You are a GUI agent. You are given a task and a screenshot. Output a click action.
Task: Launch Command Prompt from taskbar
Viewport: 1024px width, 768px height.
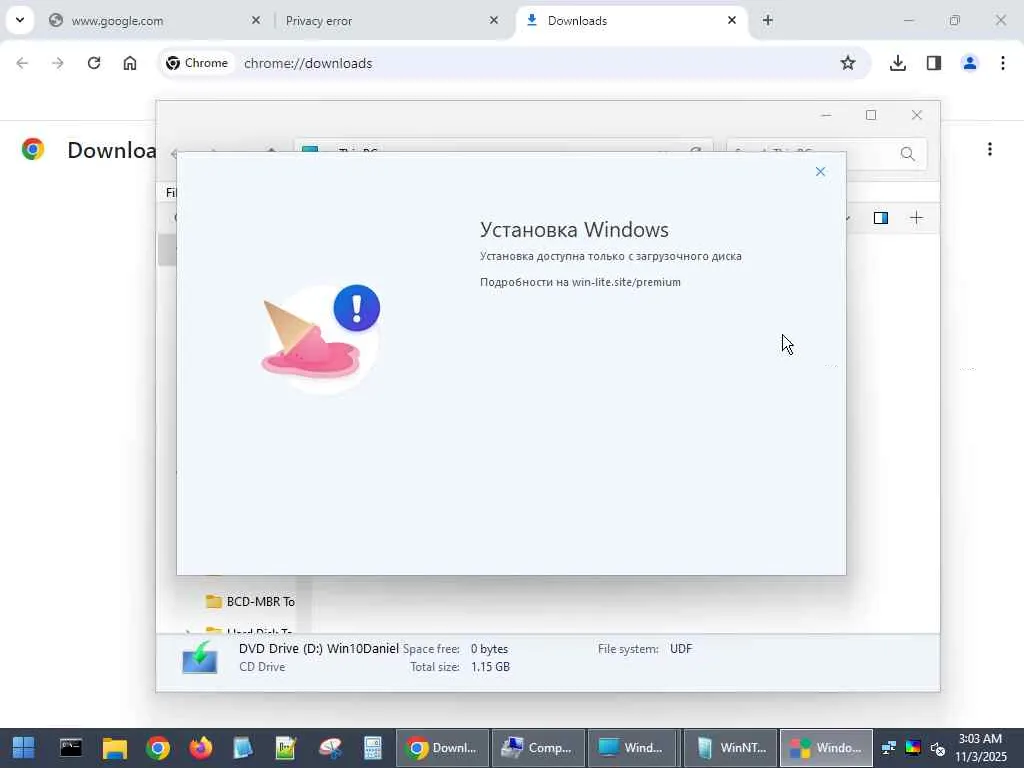coord(71,748)
